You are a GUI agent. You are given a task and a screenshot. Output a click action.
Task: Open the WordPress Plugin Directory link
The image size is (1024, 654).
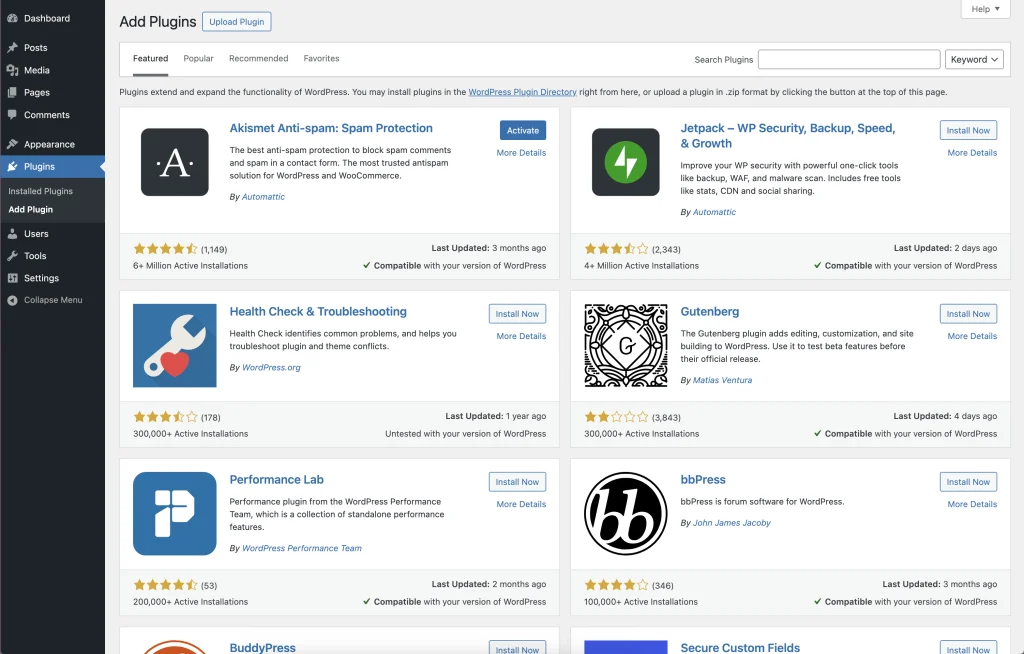pyautogui.click(x=522, y=92)
